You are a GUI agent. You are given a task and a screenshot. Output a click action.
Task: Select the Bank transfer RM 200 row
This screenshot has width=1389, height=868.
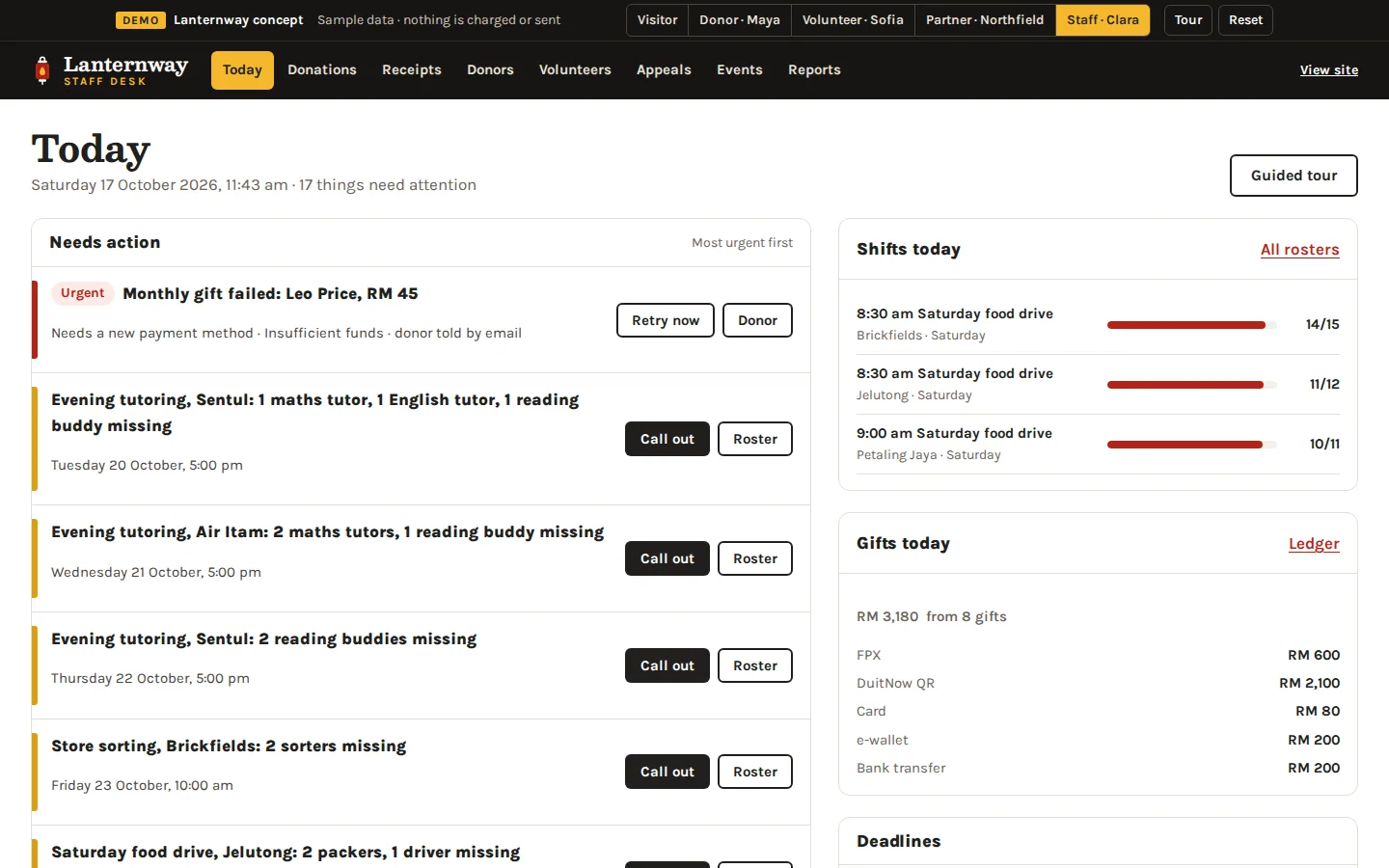click(x=1098, y=768)
